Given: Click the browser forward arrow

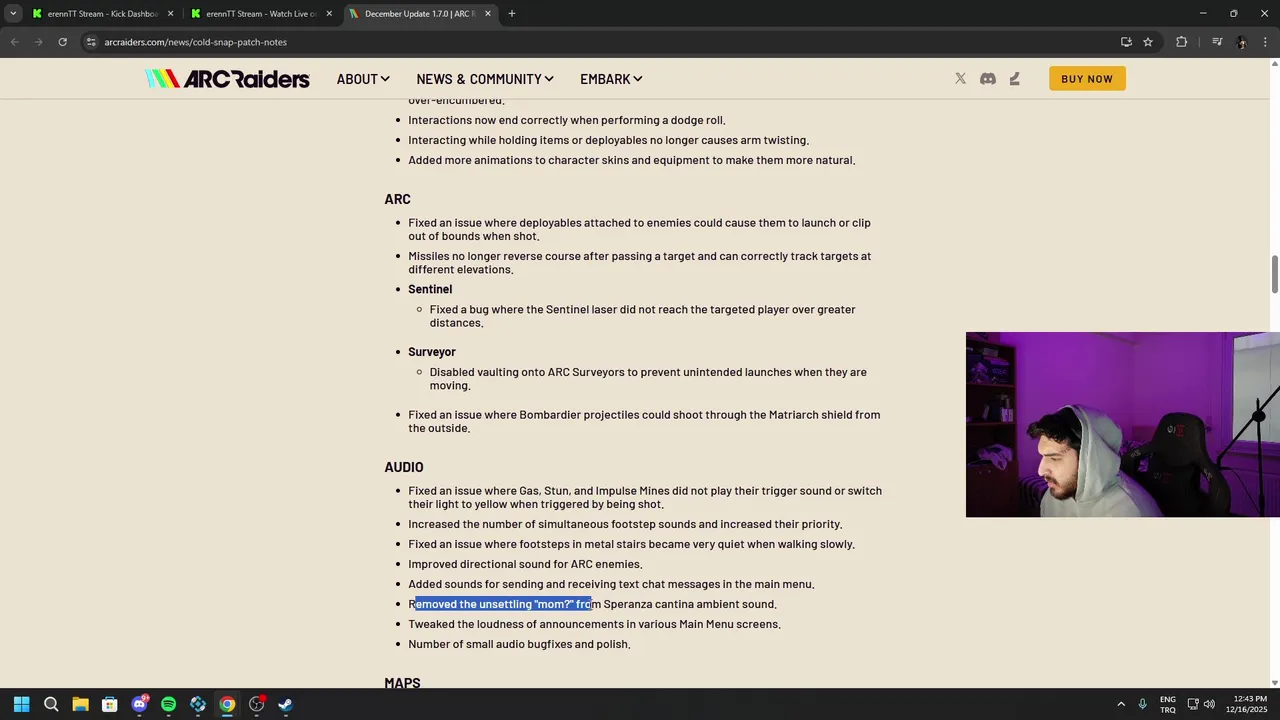Looking at the screenshot, I should (38, 42).
